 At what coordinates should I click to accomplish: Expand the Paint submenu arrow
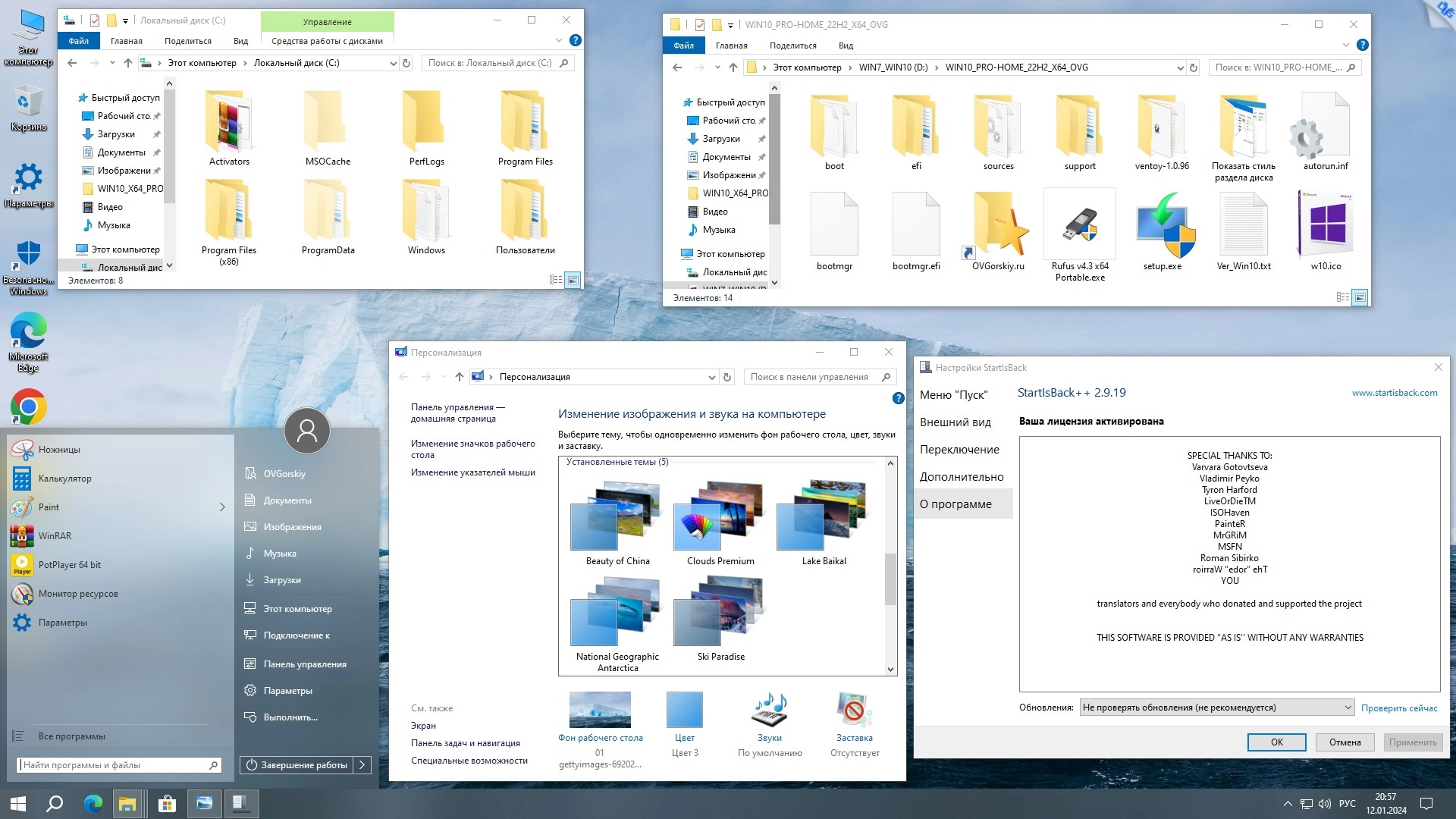pyautogui.click(x=222, y=507)
